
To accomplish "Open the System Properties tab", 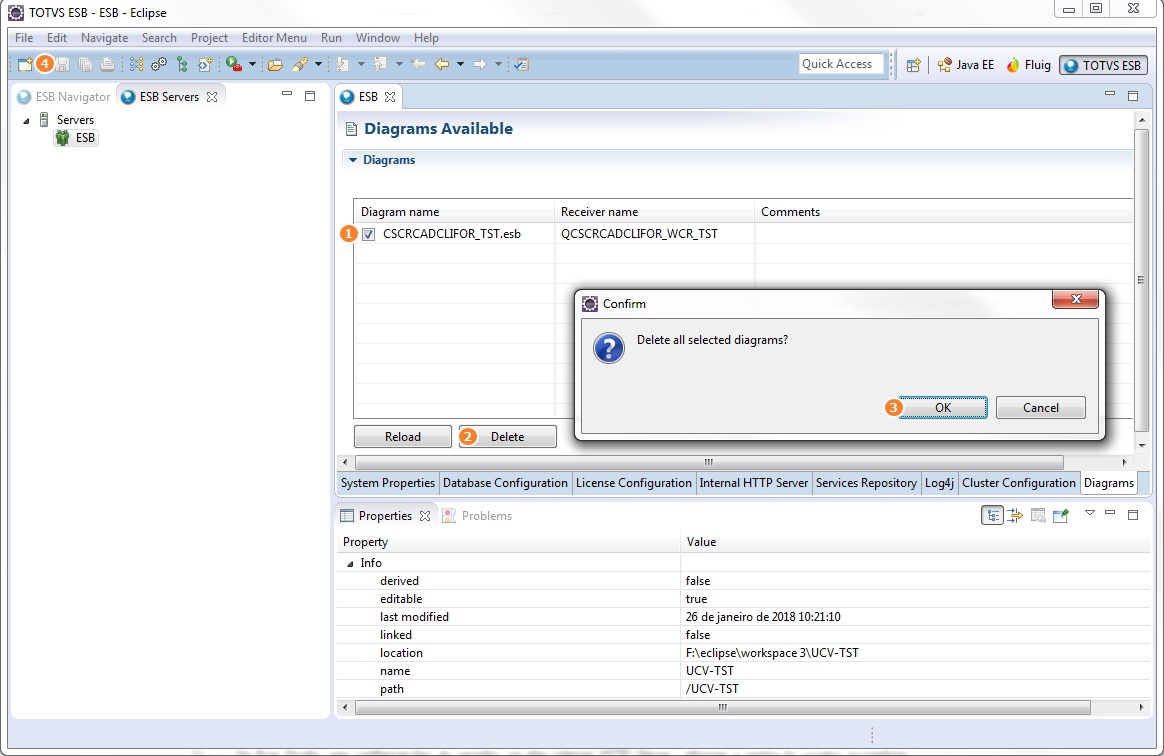I will (x=388, y=483).
